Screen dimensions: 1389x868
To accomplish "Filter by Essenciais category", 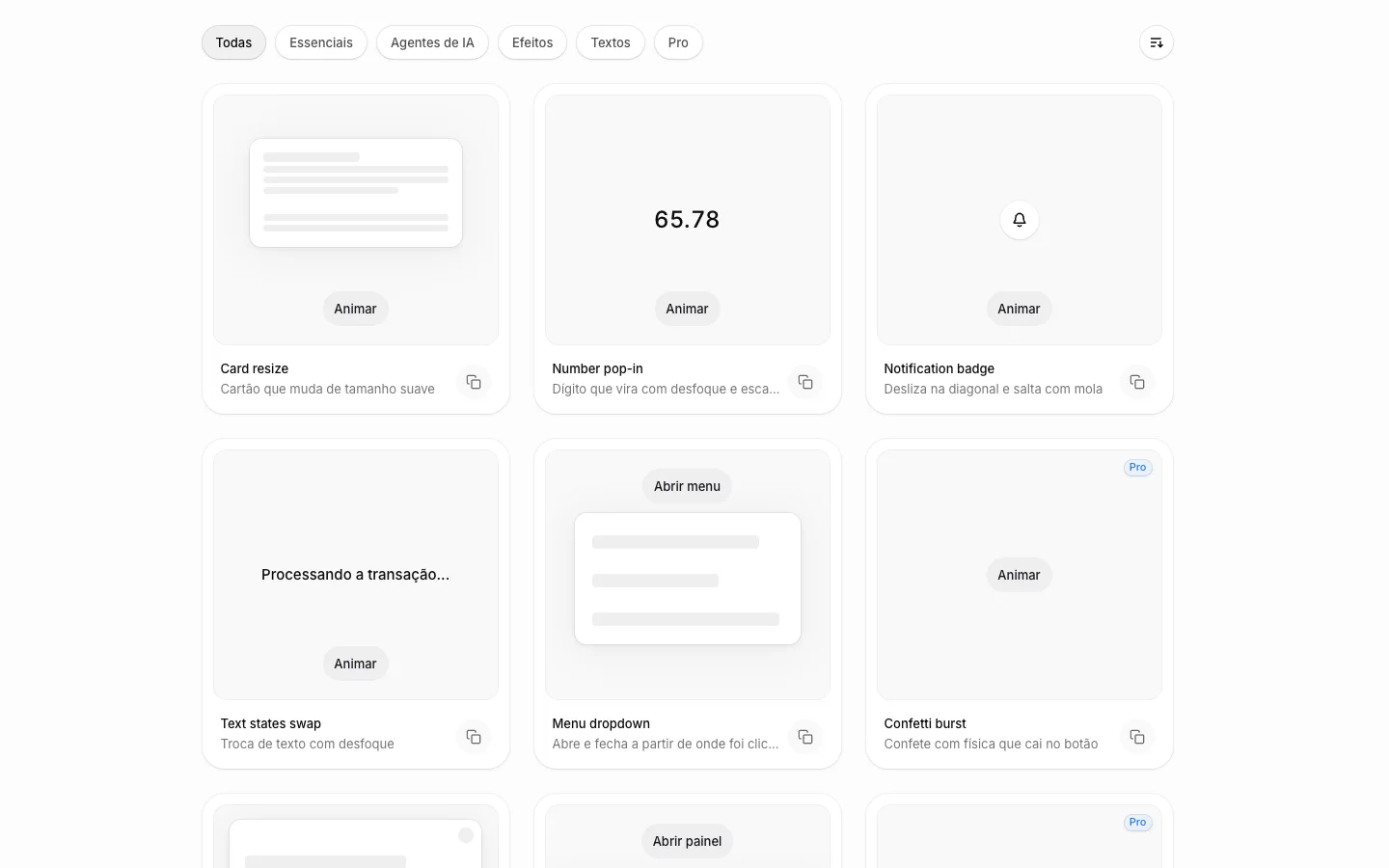I will point(321,42).
